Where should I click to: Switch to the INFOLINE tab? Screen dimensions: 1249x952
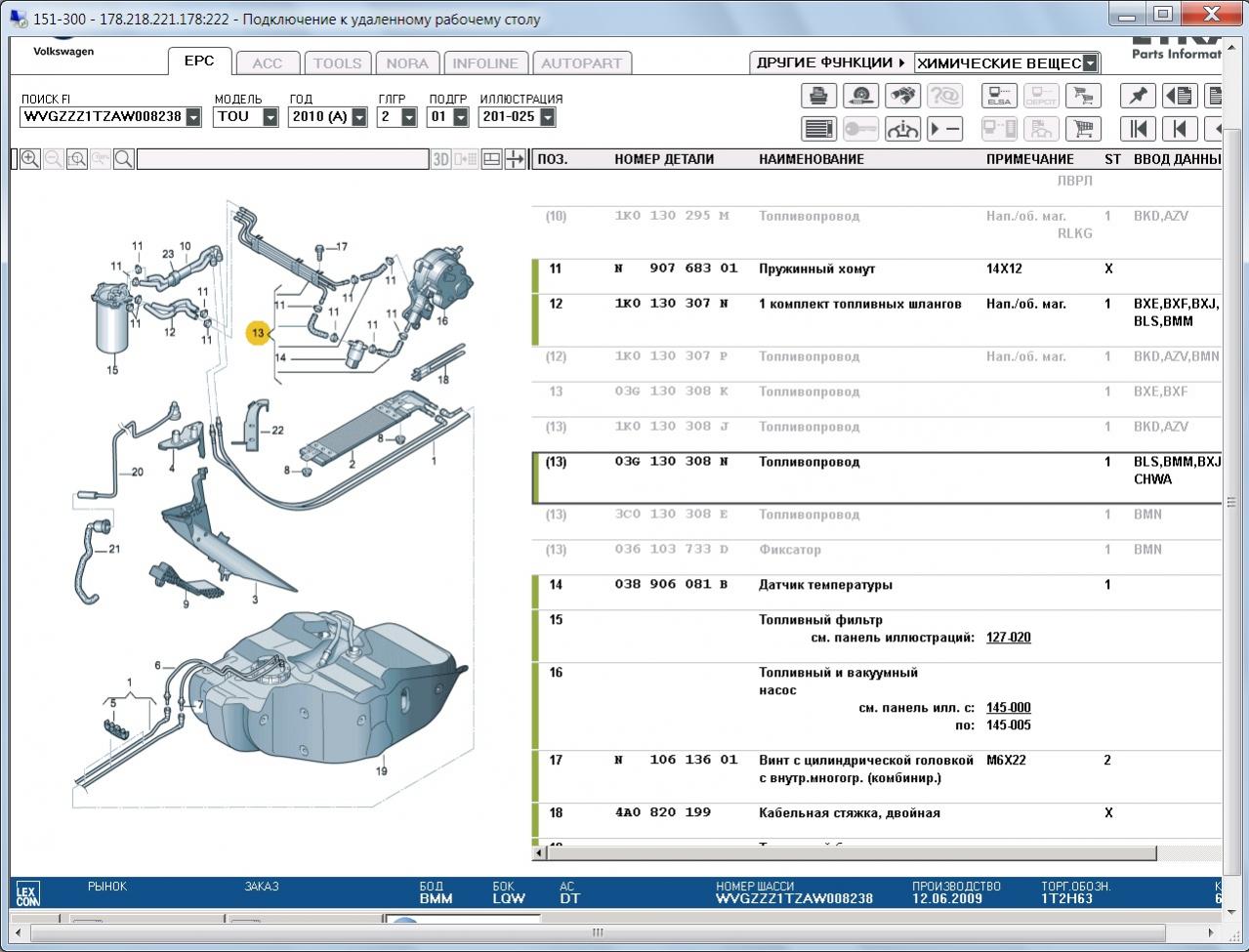tap(485, 63)
